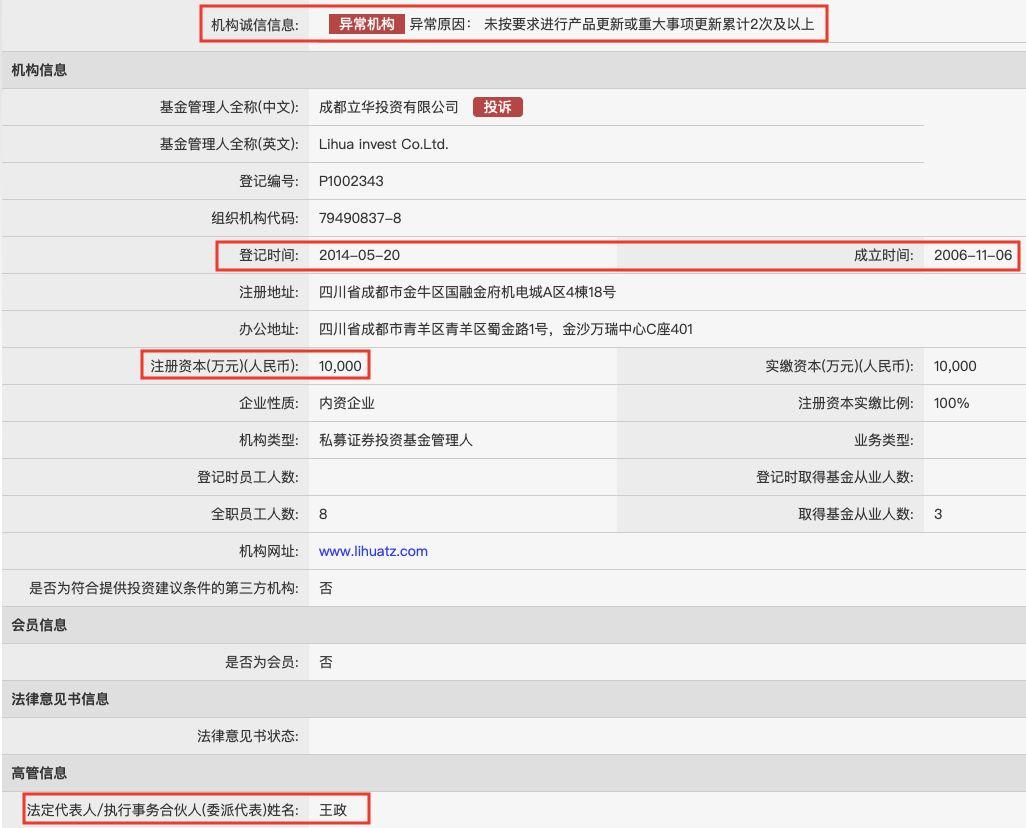Viewport: 1026px width, 828px height.
Task: Click the 业务类型 label
Action: 884,440
